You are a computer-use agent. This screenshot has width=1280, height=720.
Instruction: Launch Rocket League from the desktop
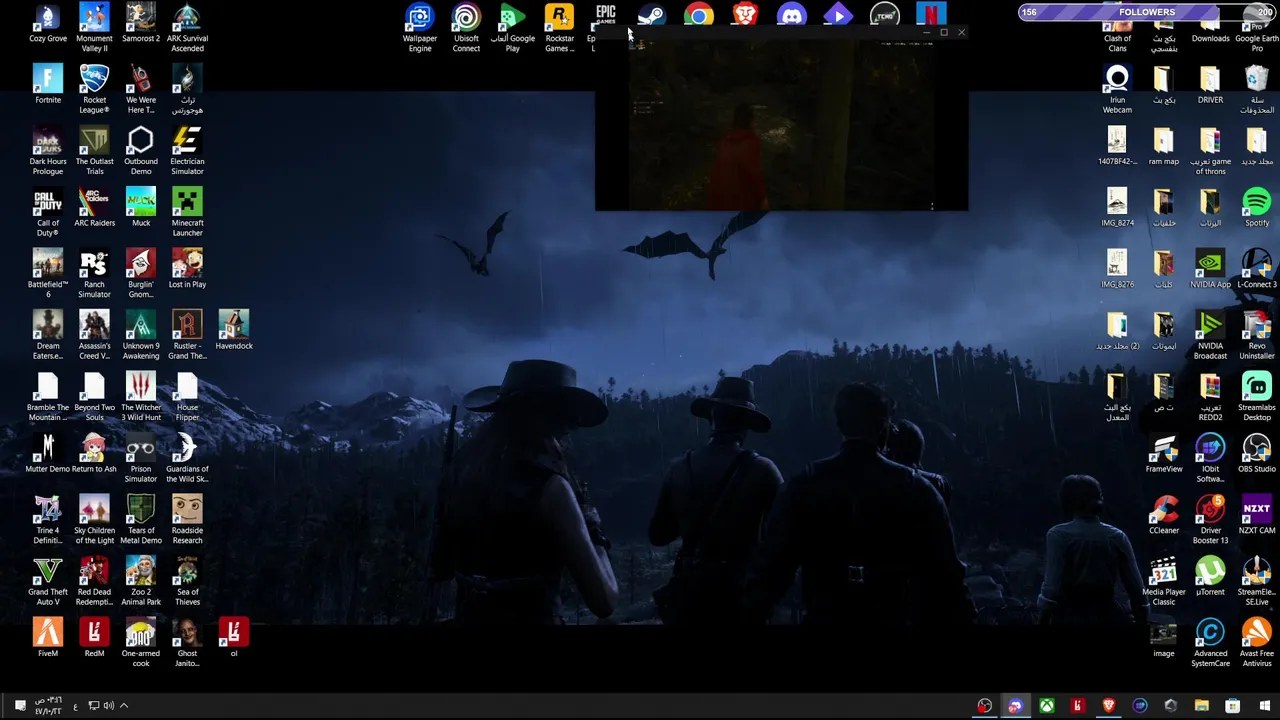pos(94,88)
